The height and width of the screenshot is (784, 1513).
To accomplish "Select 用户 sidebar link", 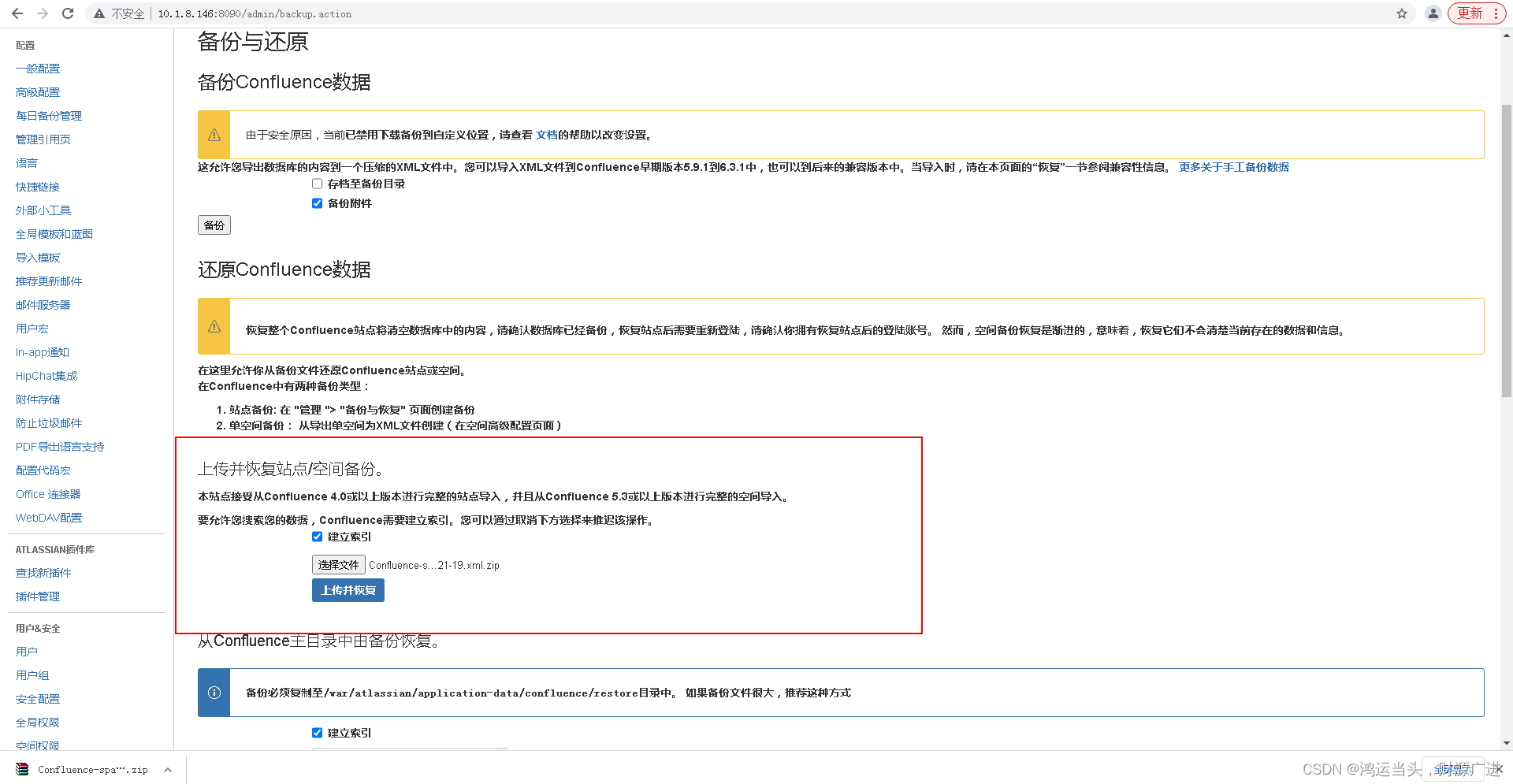I will (x=27, y=652).
